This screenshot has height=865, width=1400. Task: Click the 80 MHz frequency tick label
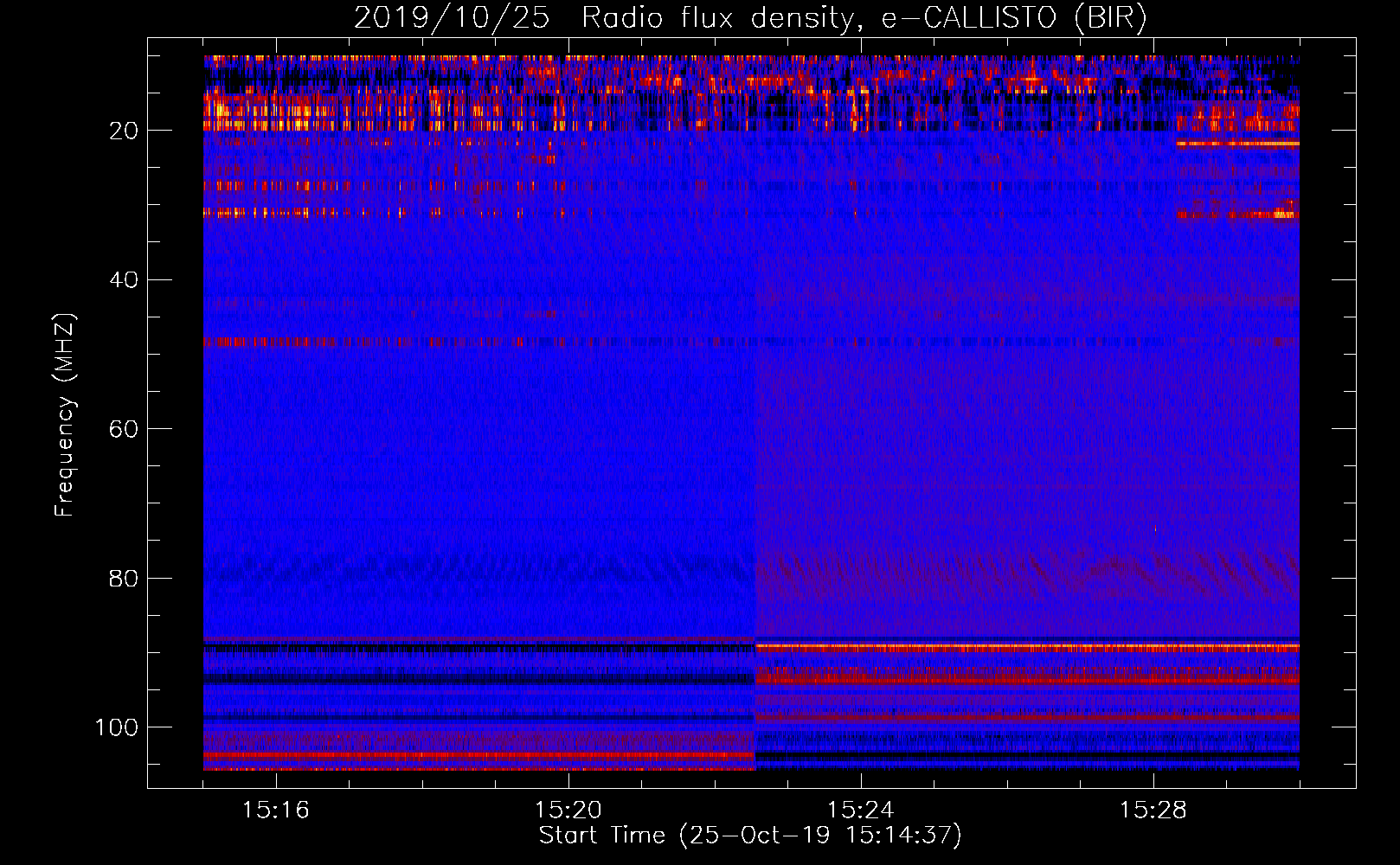click(x=125, y=578)
